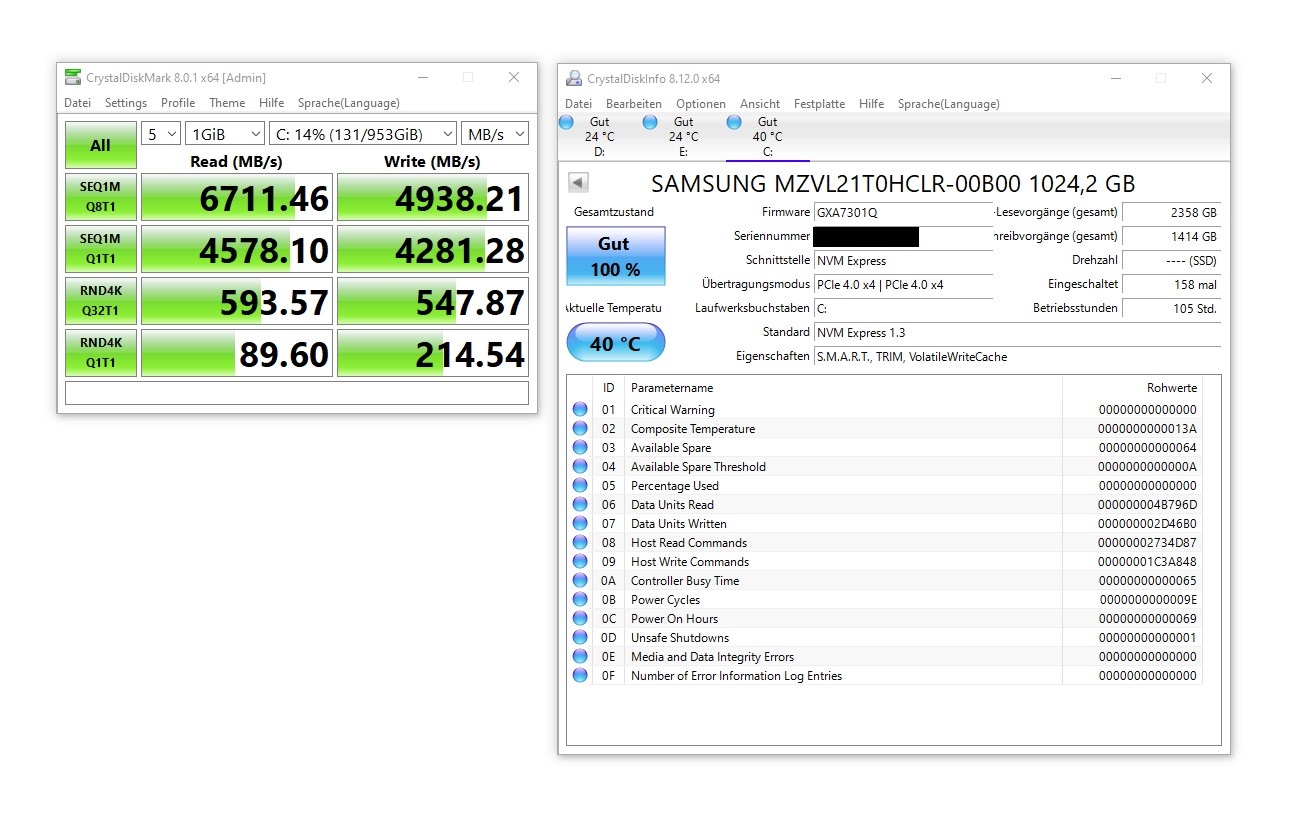
Task: Click status orb next to Power On Hours
Action: tap(580, 618)
